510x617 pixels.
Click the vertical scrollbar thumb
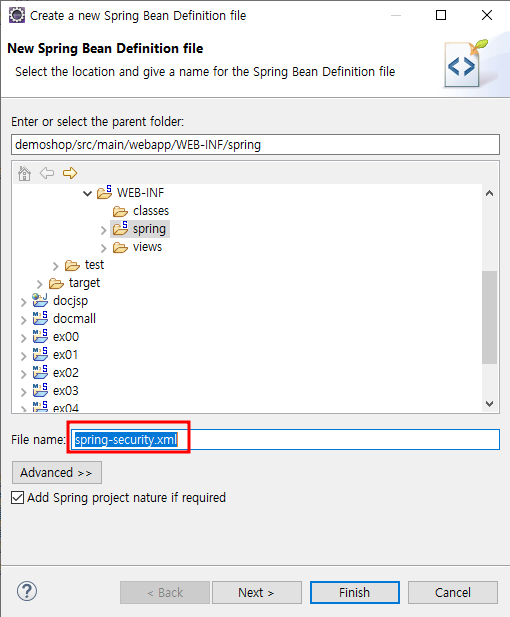click(x=490, y=317)
